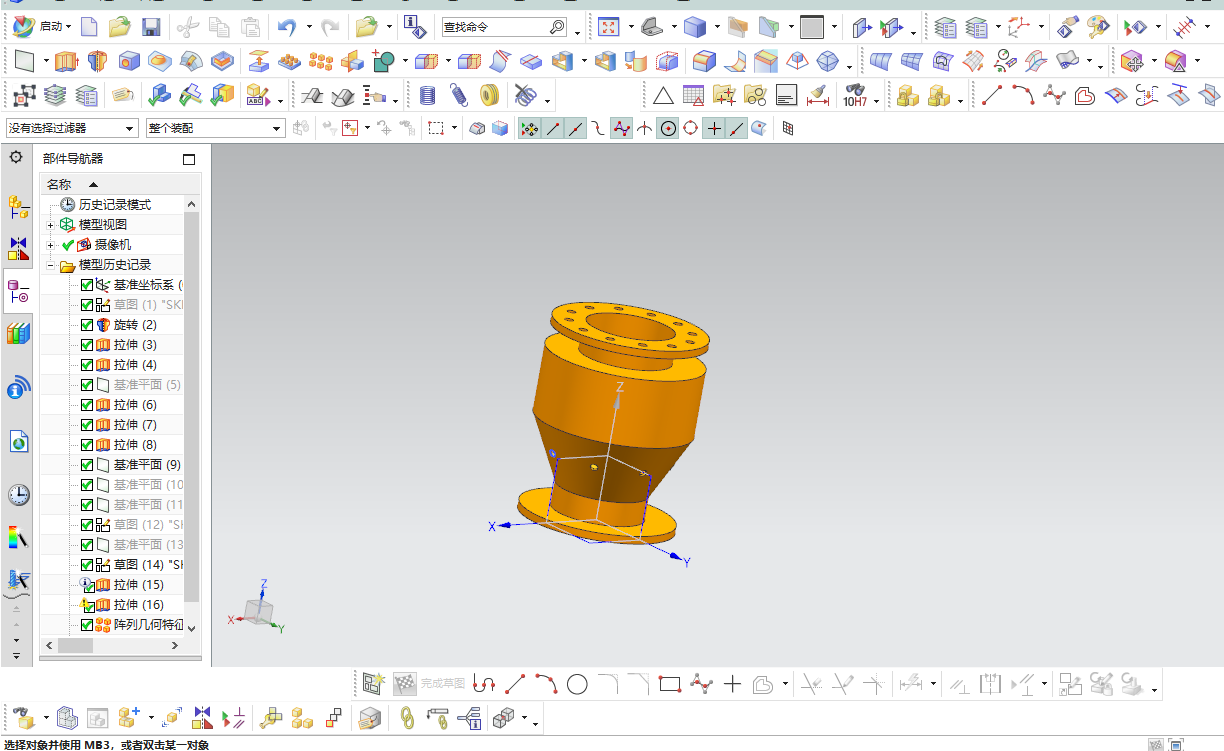1224x751 pixels.
Task: Uncheck the 旋转 (2) feature checkbox
Action: coord(87,325)
